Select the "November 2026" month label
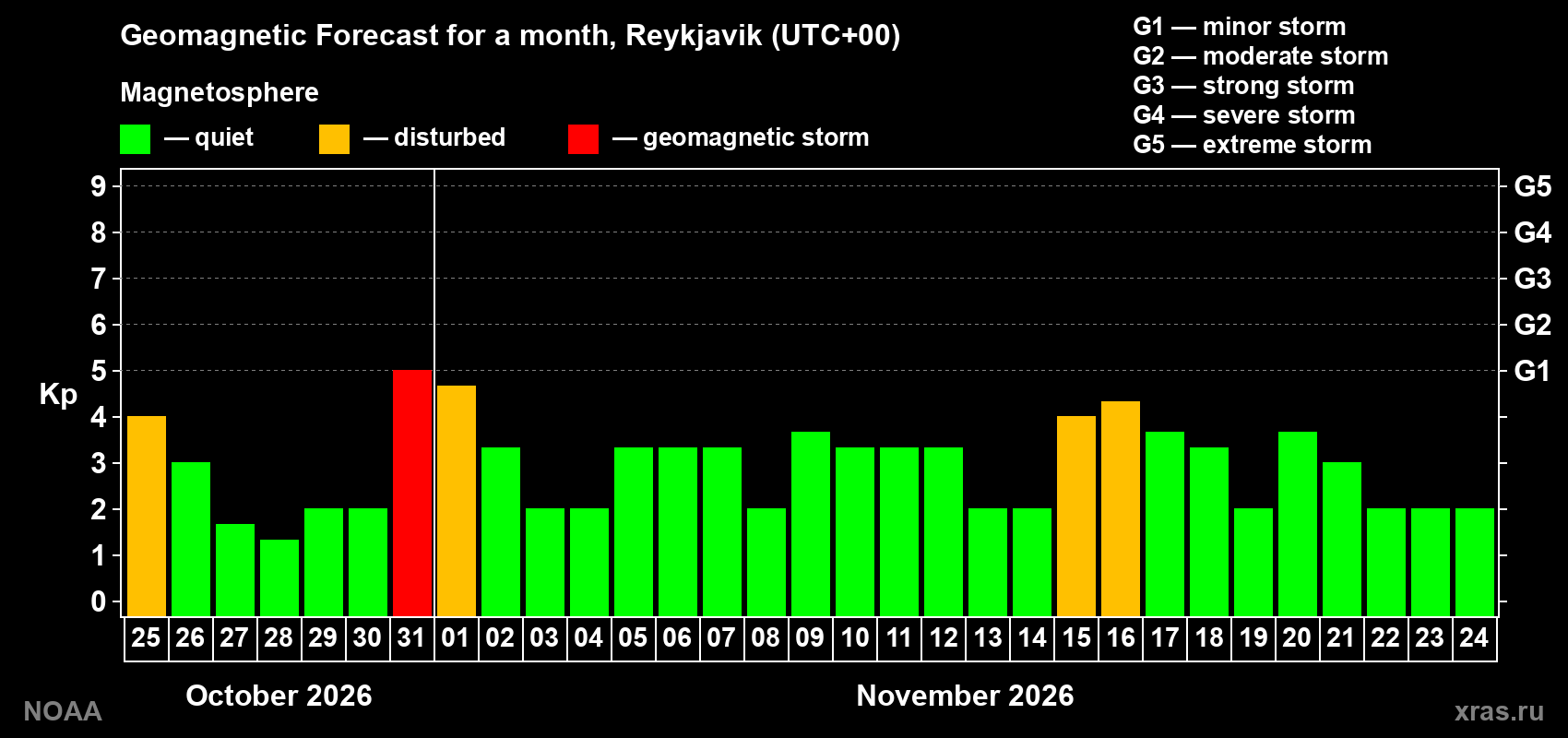This screenshot has width=1568, height=738. click(966, 696)
